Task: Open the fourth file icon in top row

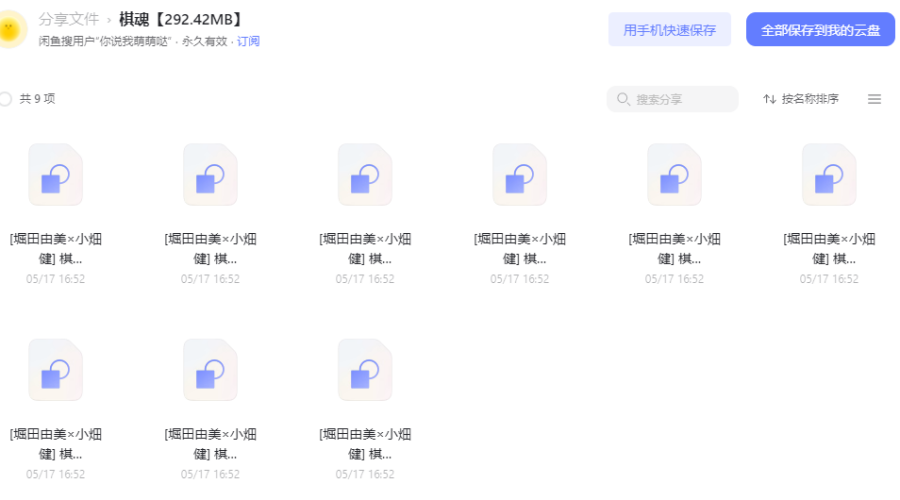Action: [x=519, y=175]
